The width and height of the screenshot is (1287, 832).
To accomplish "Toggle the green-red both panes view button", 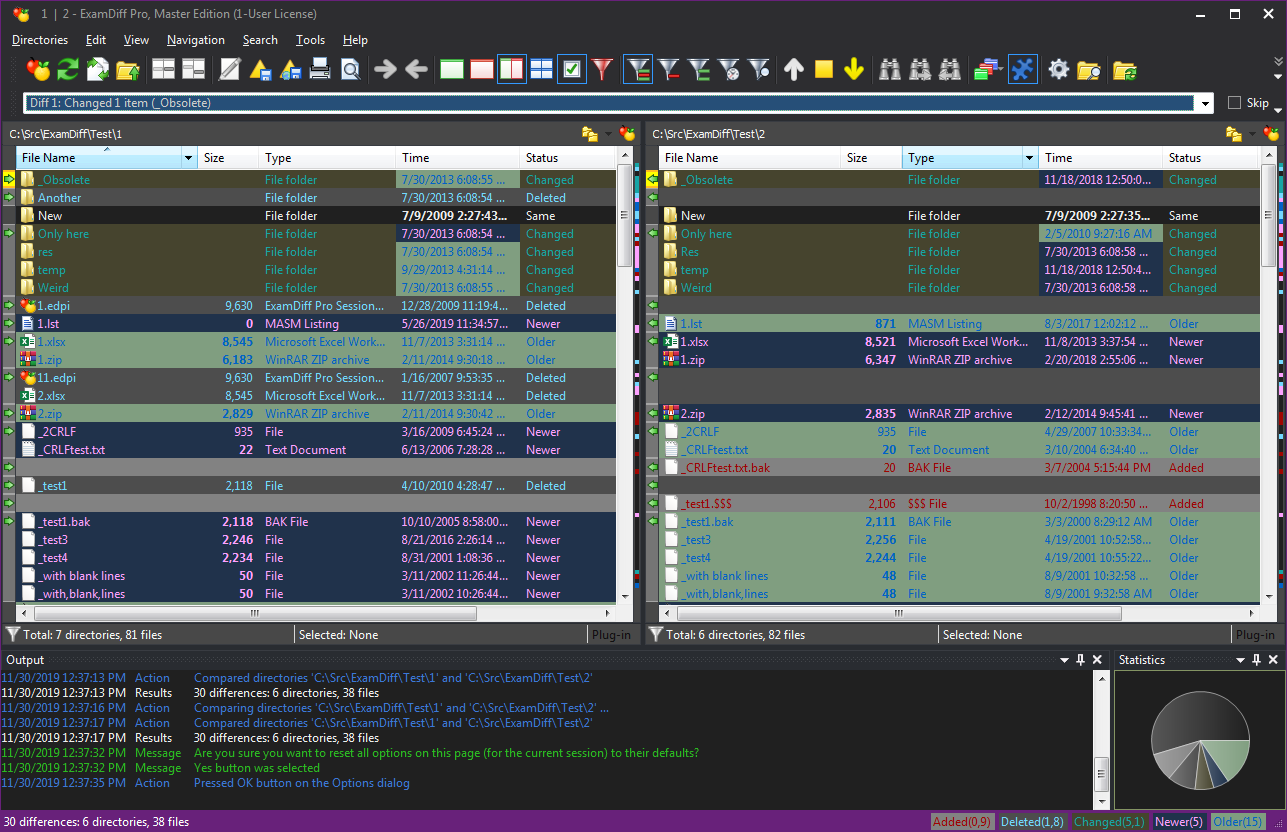I will [512, 69].
